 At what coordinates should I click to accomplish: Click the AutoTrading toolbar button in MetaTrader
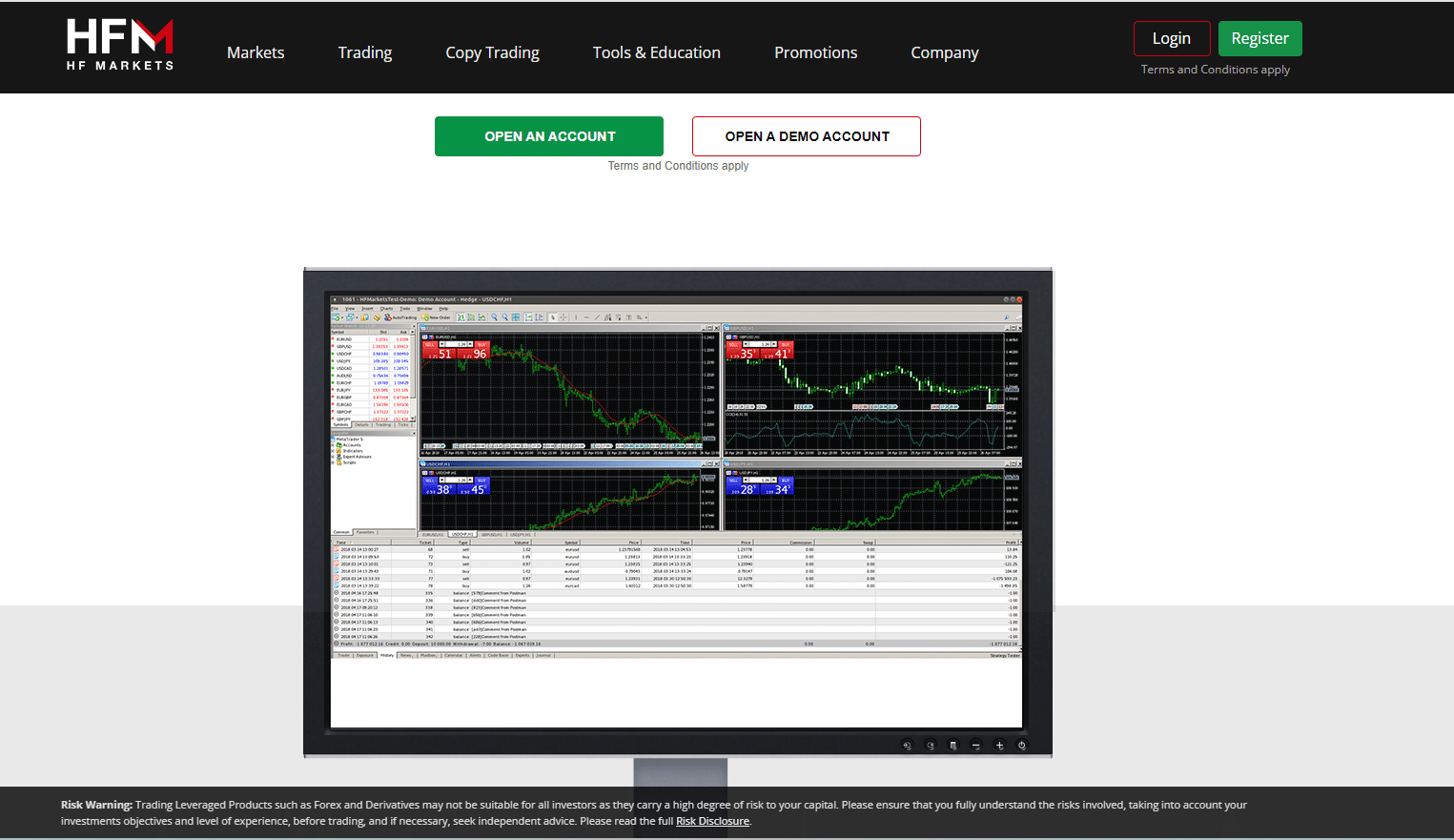click(400, 318)
